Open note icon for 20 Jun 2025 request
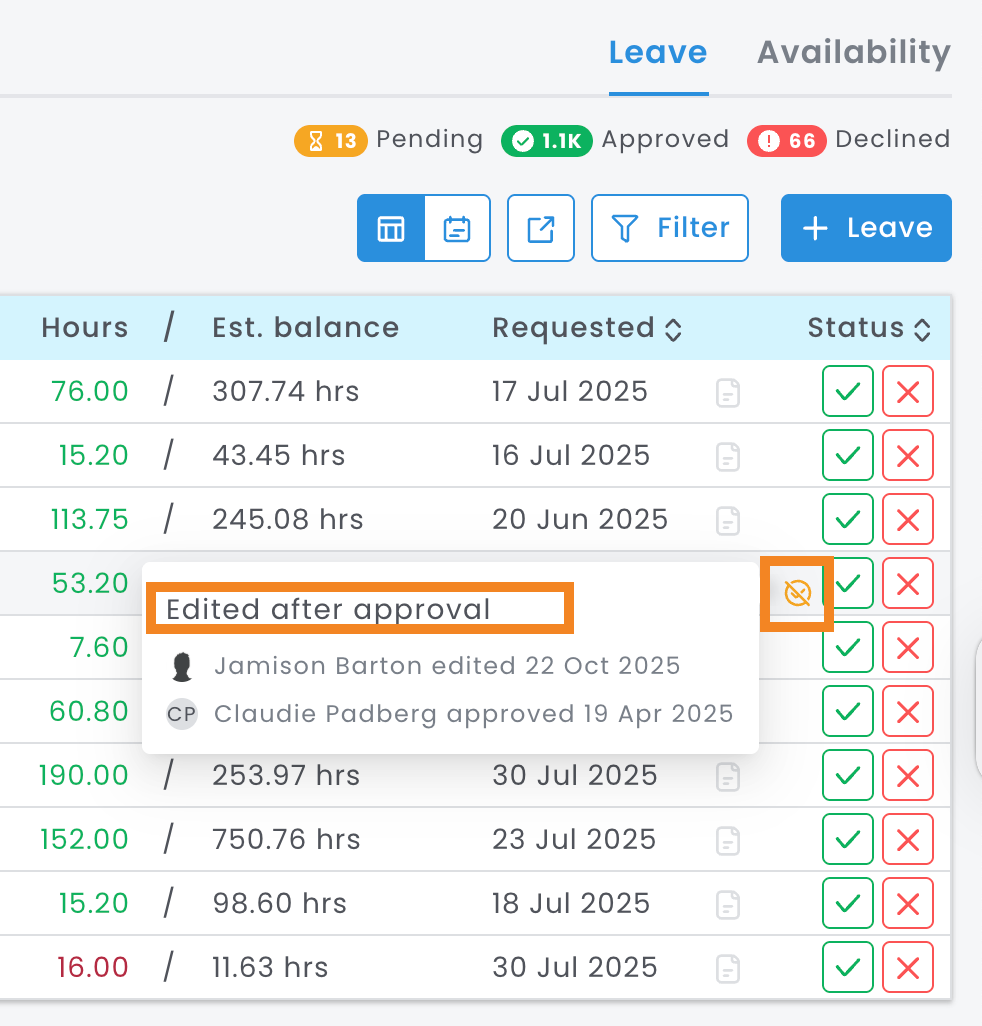982x1026 pixels. coord(729,520)
